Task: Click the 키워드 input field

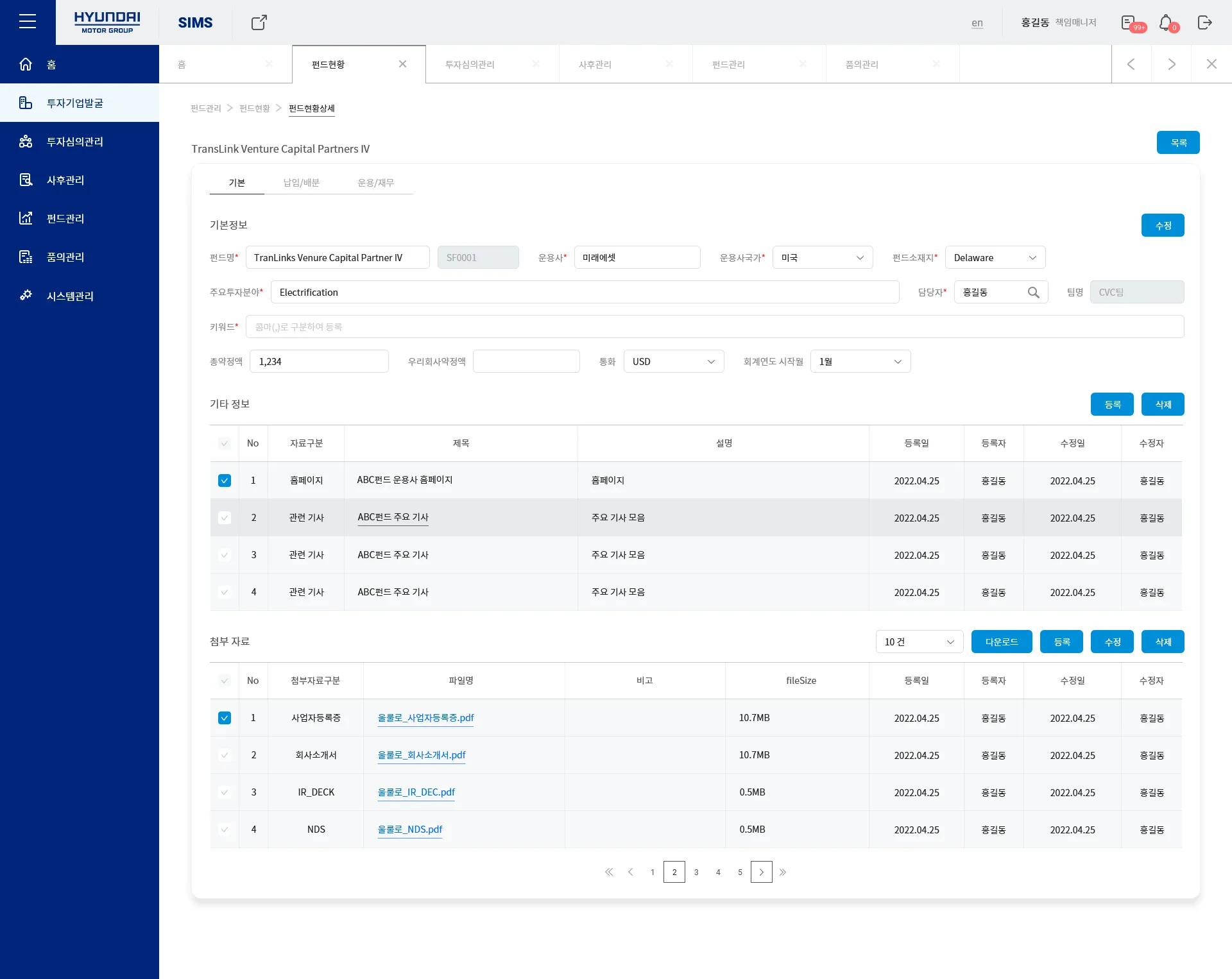Action: coord(715,327)
